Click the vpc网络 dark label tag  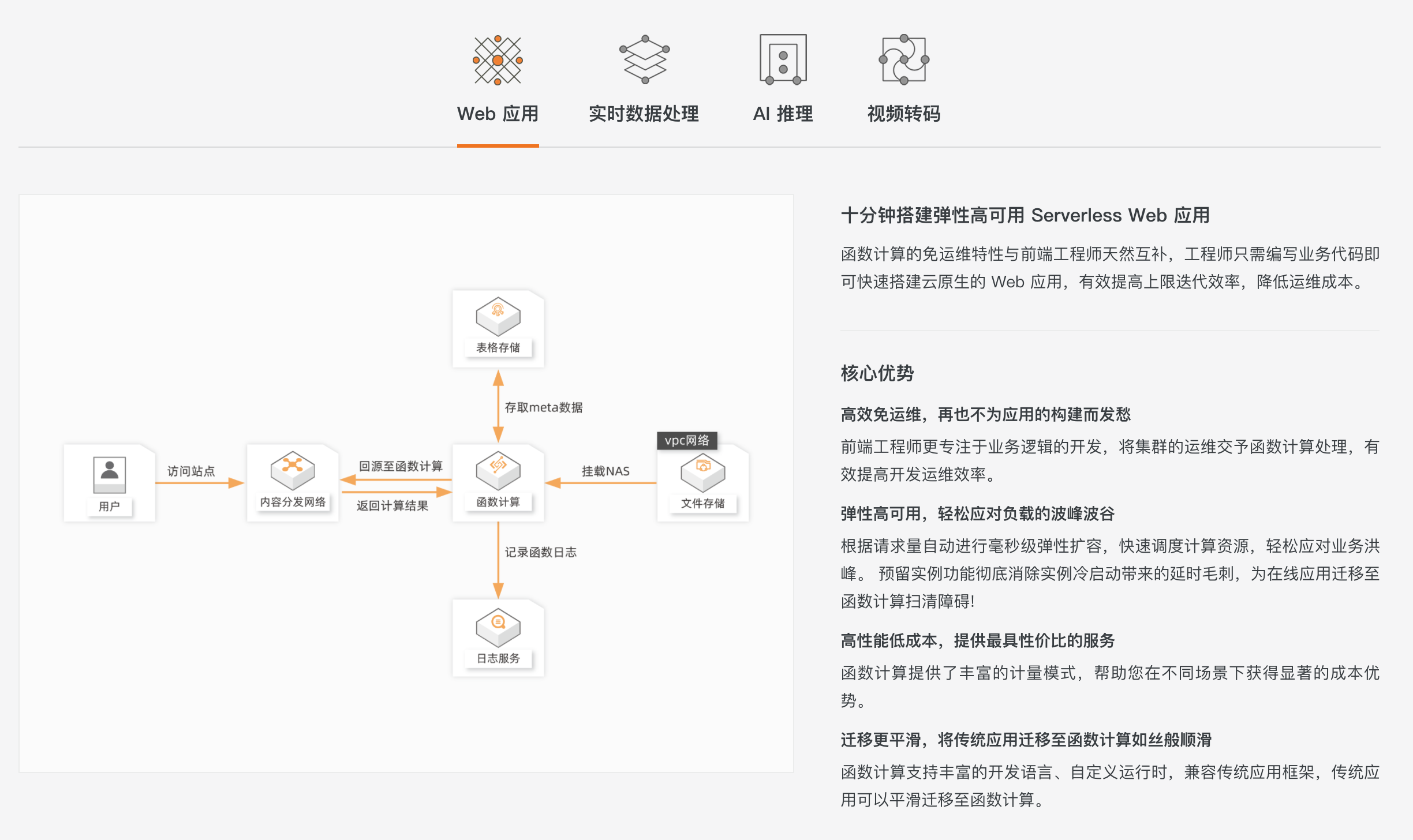[x=687, y=440]
